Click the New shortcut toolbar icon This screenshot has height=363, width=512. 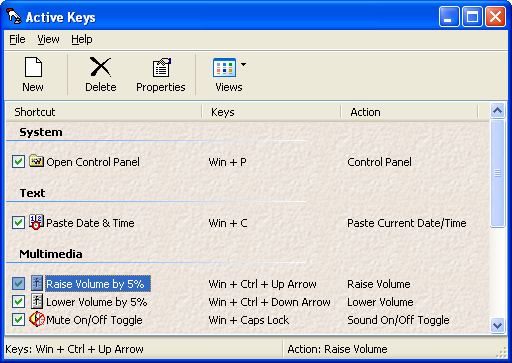pos(33,67)
